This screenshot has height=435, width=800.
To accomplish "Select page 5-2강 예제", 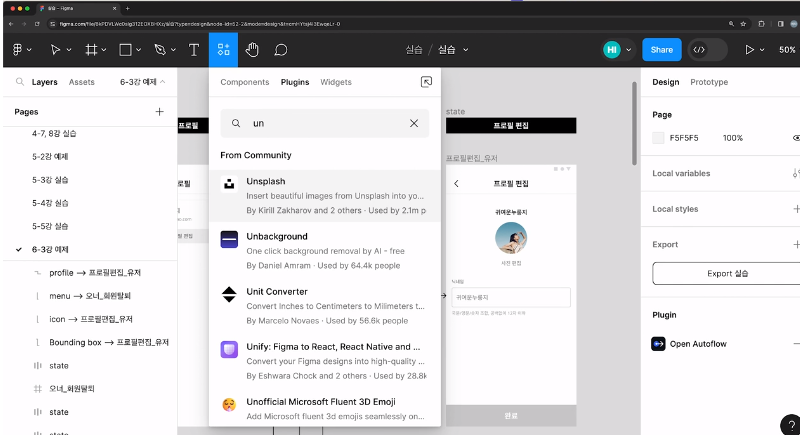I will 50,157.
